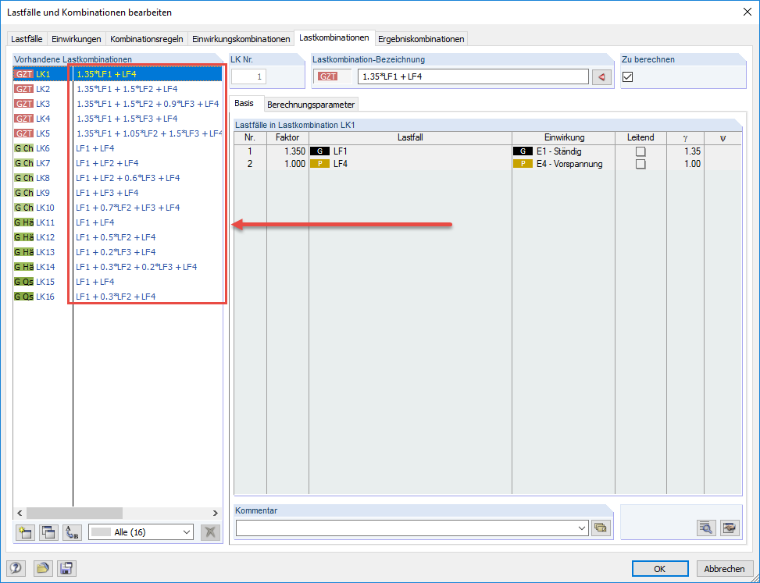Select load combination LK15
This screenshot has height=583, width=760.
point(118,282)
